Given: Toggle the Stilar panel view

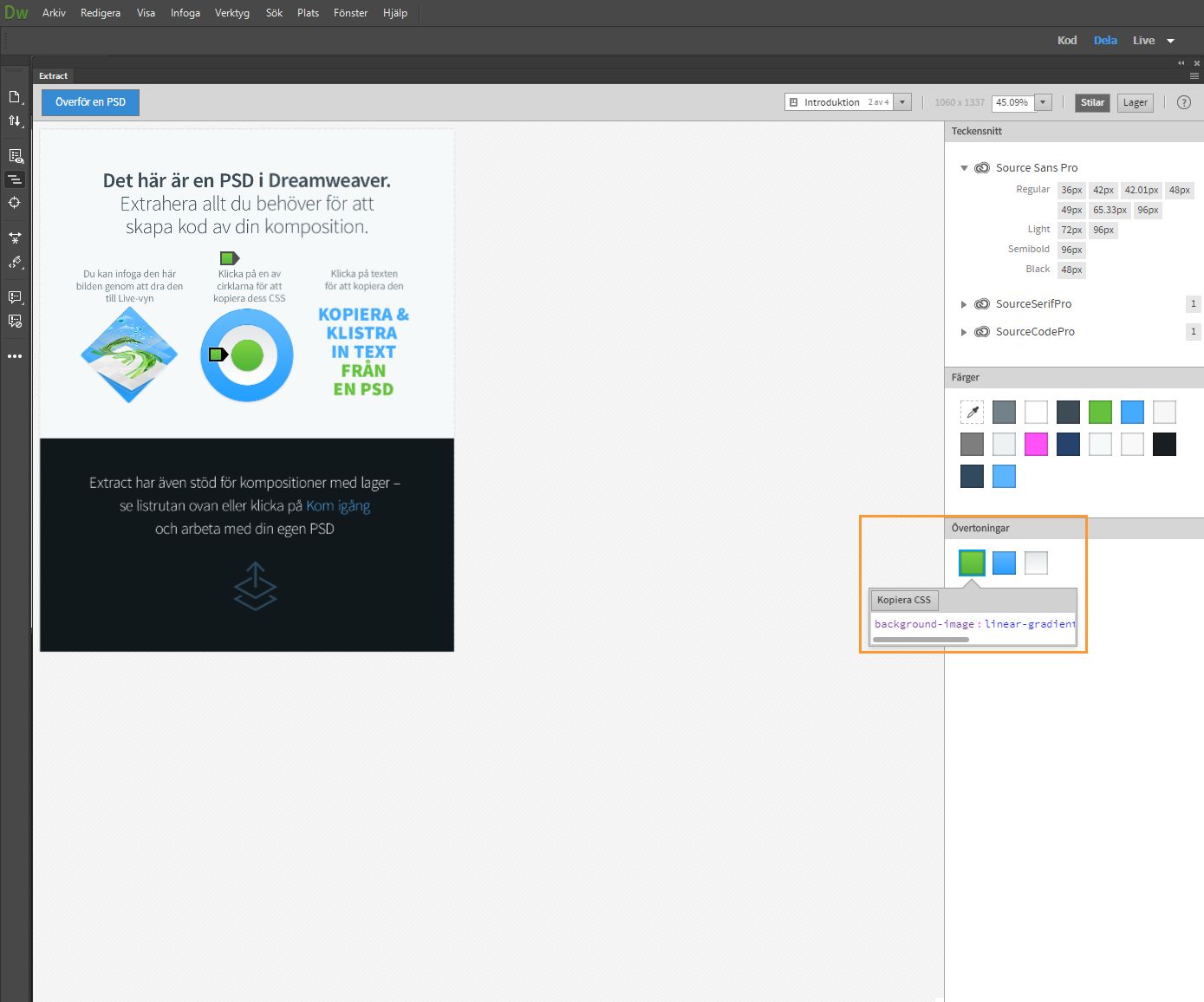Looking at the screenshot, I should pos(1092,102).
